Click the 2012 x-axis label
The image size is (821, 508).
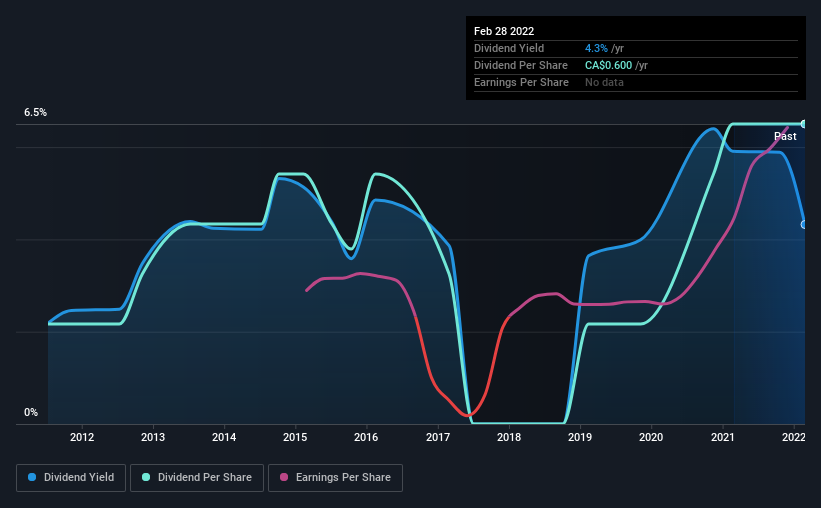pyautogui.click(x=82, y=437)
